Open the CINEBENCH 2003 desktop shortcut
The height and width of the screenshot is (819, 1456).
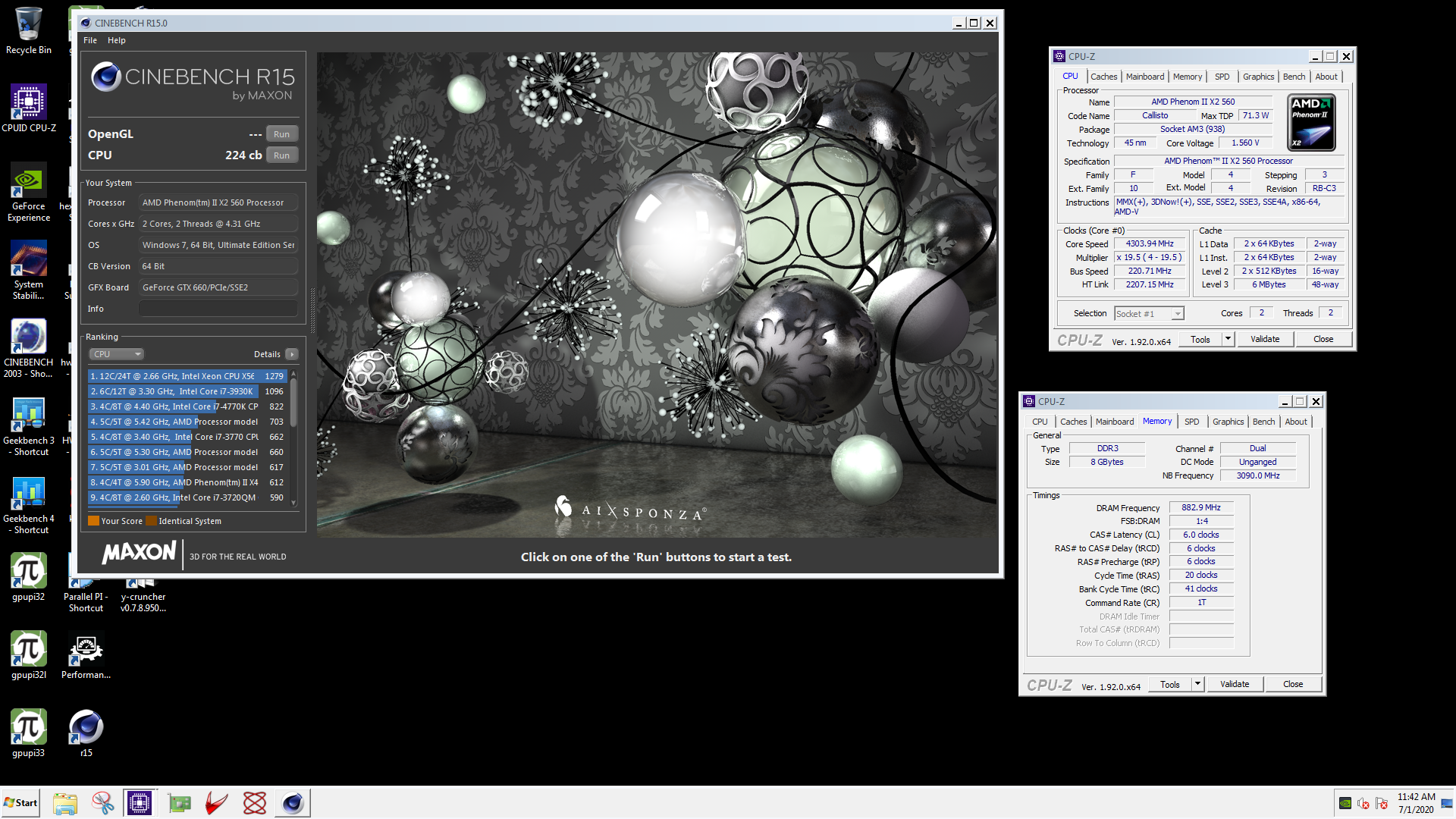(29, 348)
